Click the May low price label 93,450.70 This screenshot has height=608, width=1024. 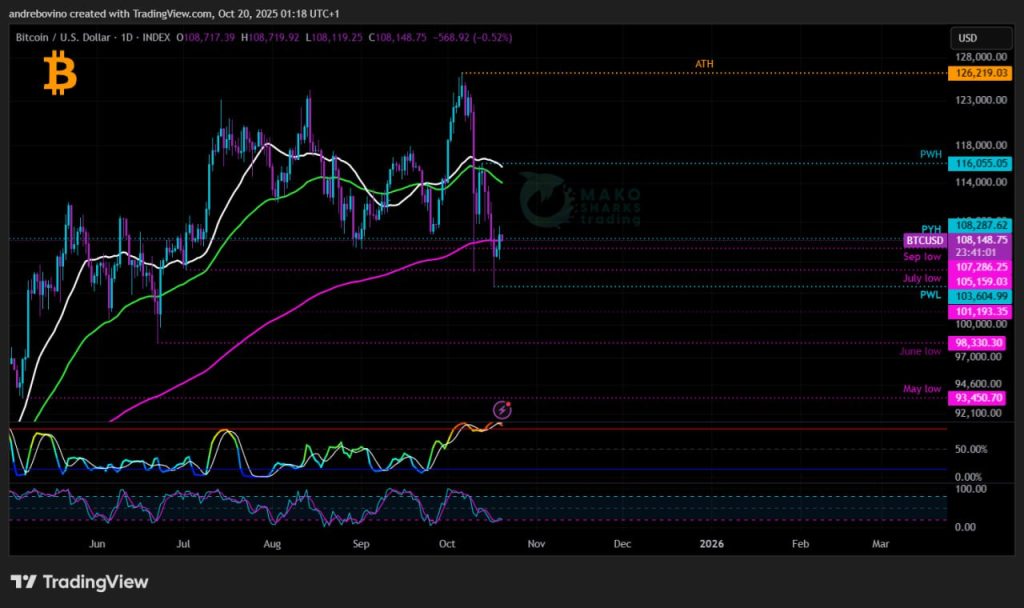(x=980, y=398)
